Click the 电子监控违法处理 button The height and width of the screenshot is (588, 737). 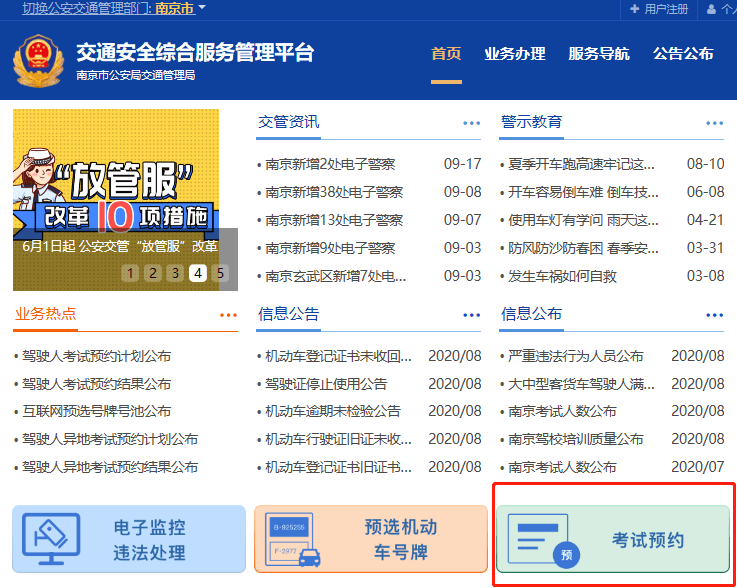(x=129, y=539)
